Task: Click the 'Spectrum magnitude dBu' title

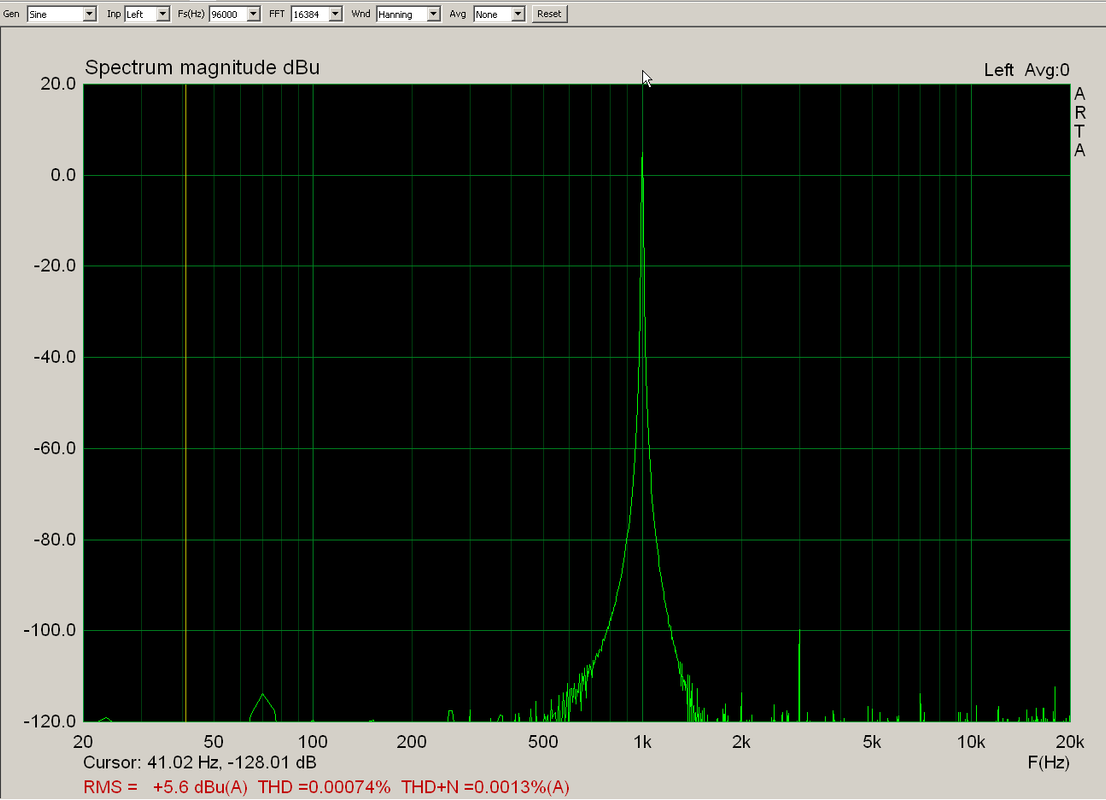Action: [202, 68]
